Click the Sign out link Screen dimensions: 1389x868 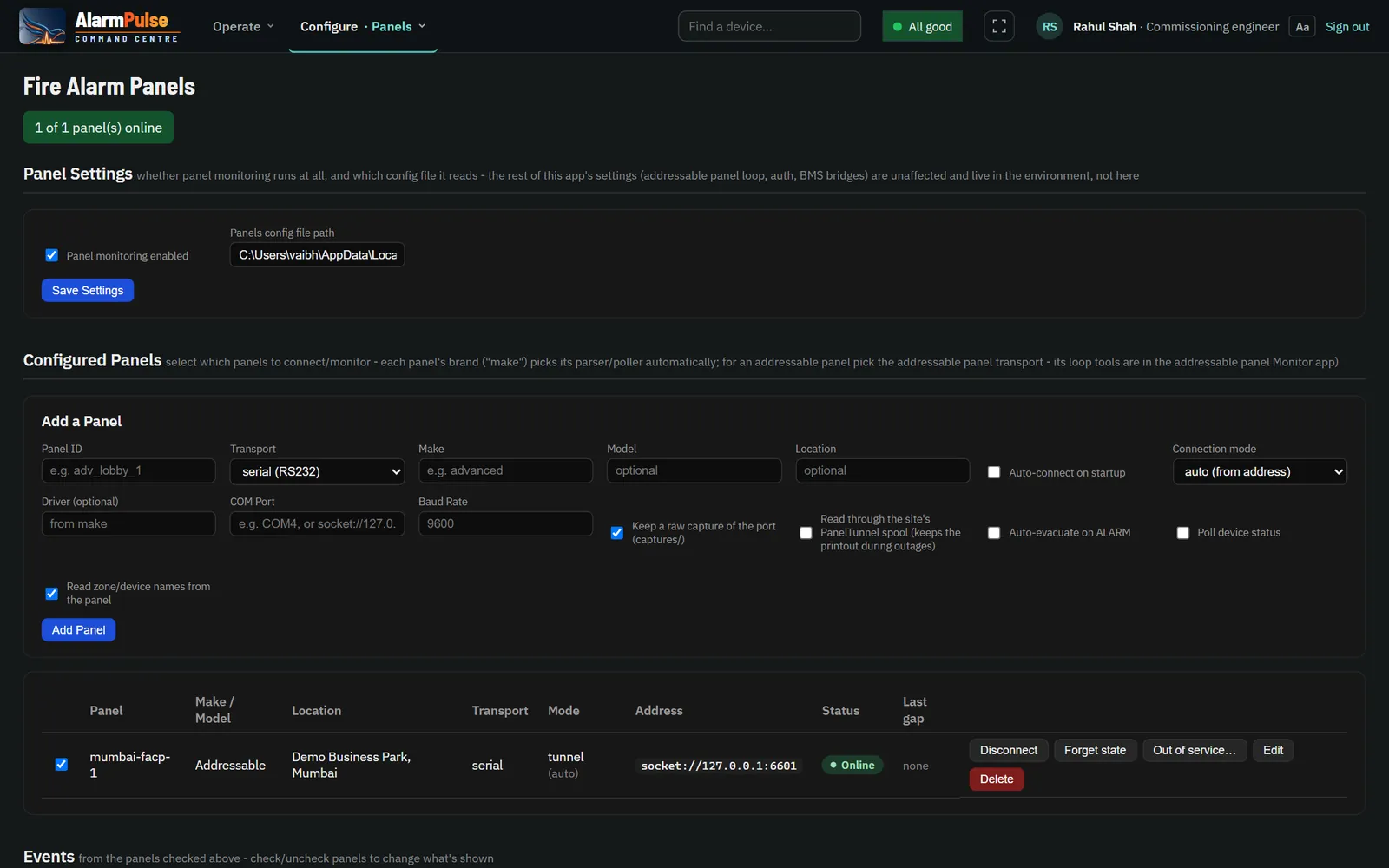coord(1347,26)
